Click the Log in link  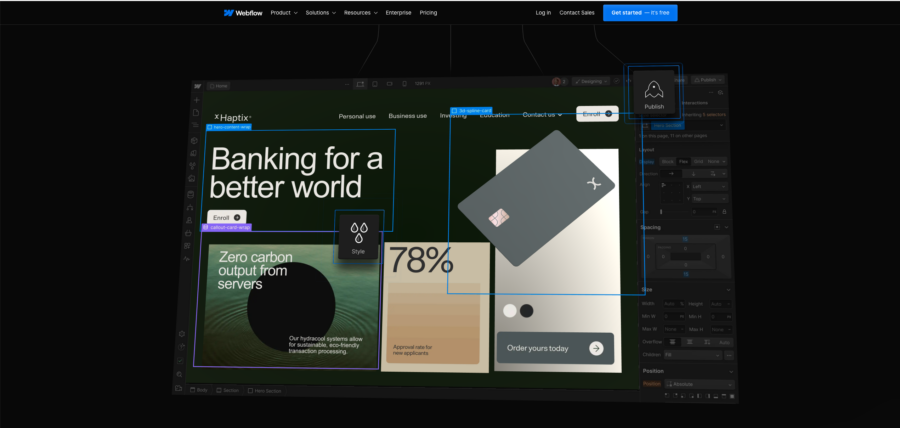tap(543, 13)
